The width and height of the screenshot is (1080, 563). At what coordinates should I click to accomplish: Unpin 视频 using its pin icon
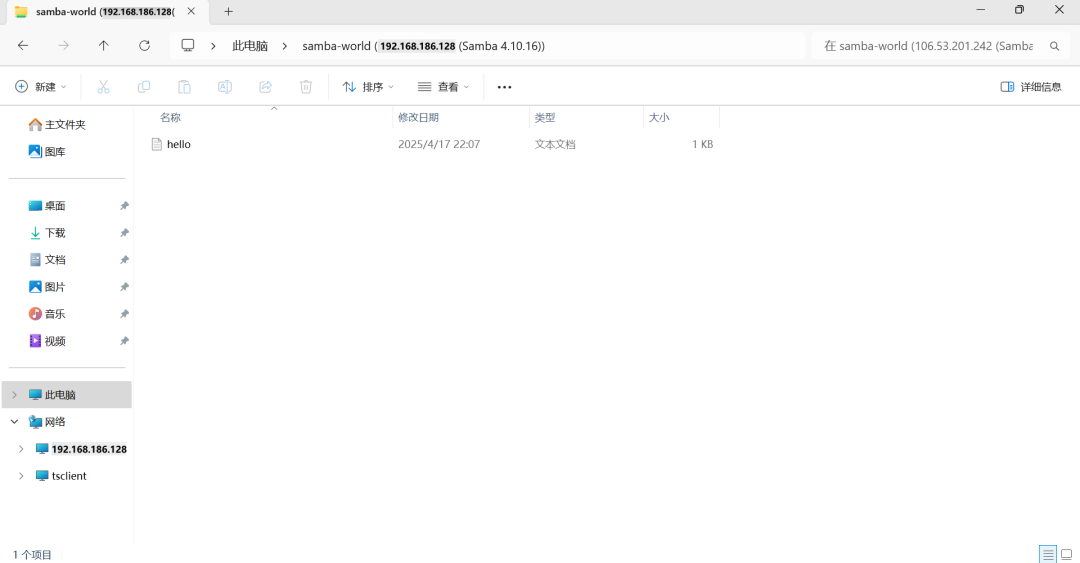pyautogui.click(x=124, y=340)
